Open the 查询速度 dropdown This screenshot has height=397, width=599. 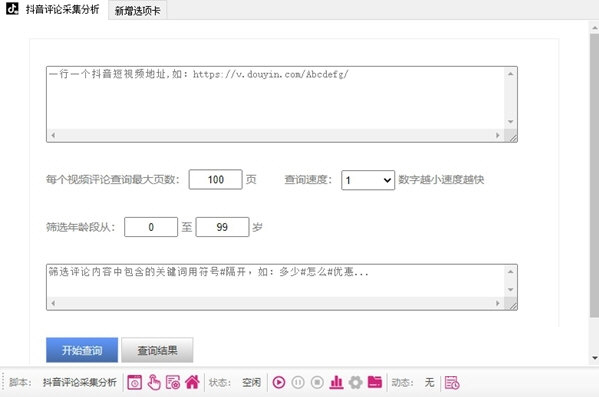[x=368, y=180]
